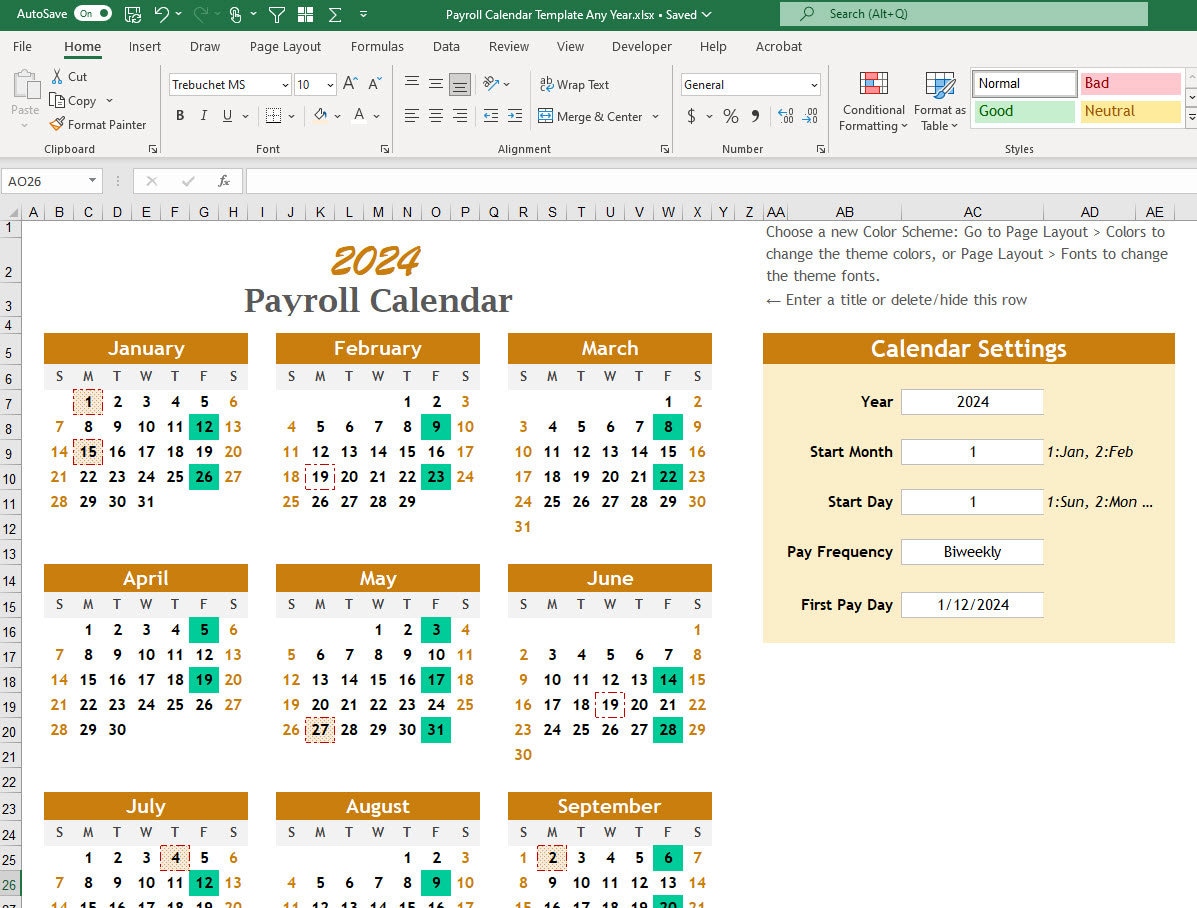Viewport: 1197px width, 908px height.
Task: Open Font dialog launcher
Action: pyautogui.click(x=385, y=149)
